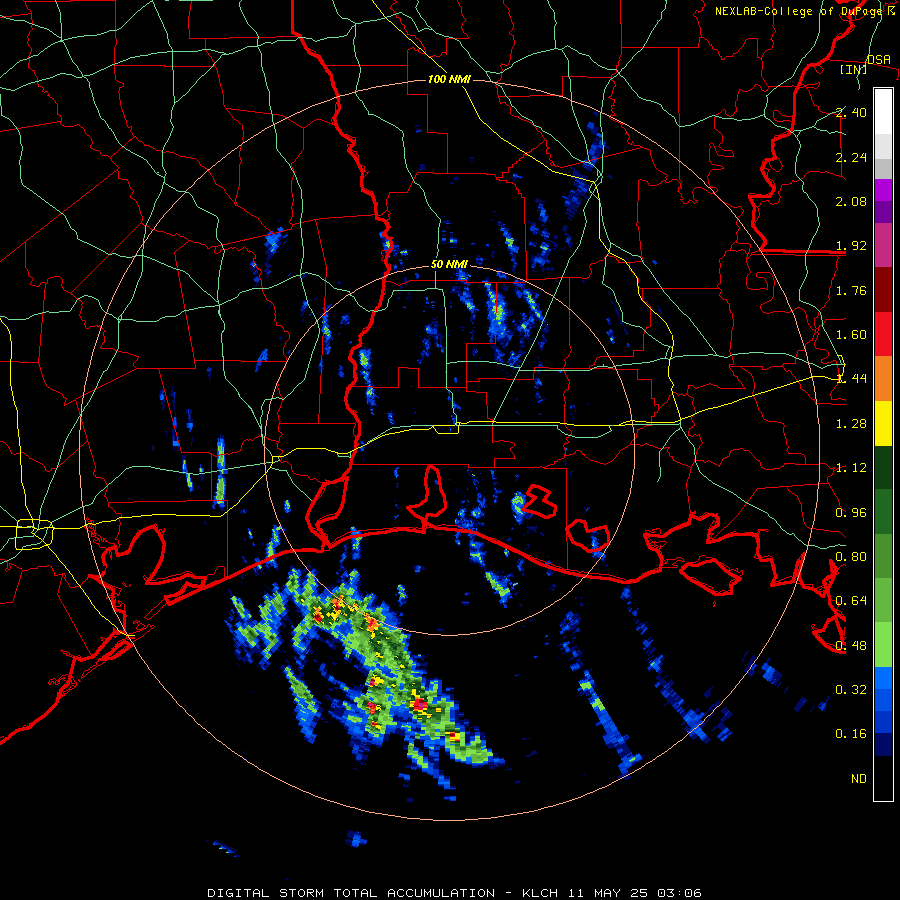Click the 'ND' no-data legend label

[859, 778]
